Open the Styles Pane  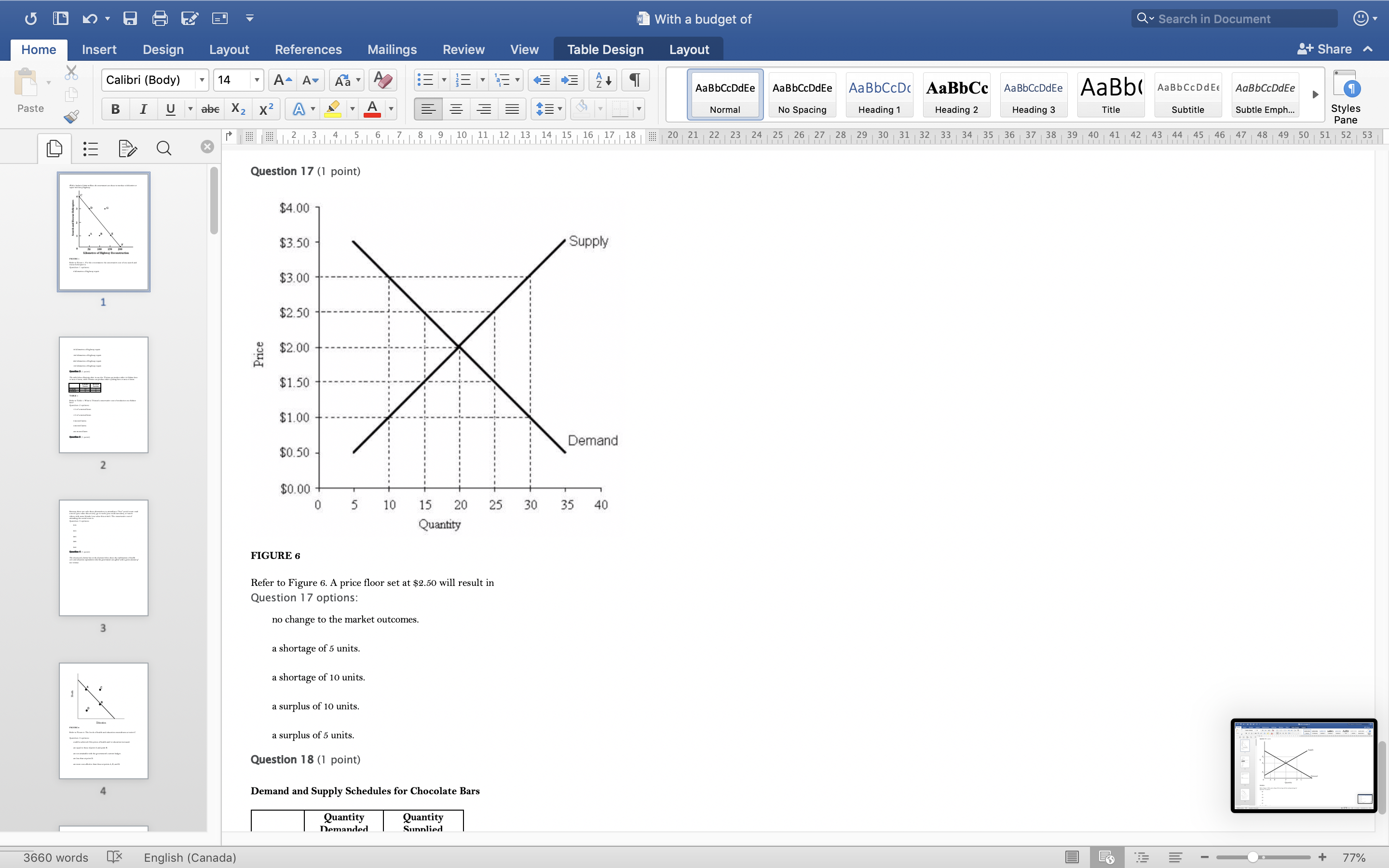point(1345,96)
